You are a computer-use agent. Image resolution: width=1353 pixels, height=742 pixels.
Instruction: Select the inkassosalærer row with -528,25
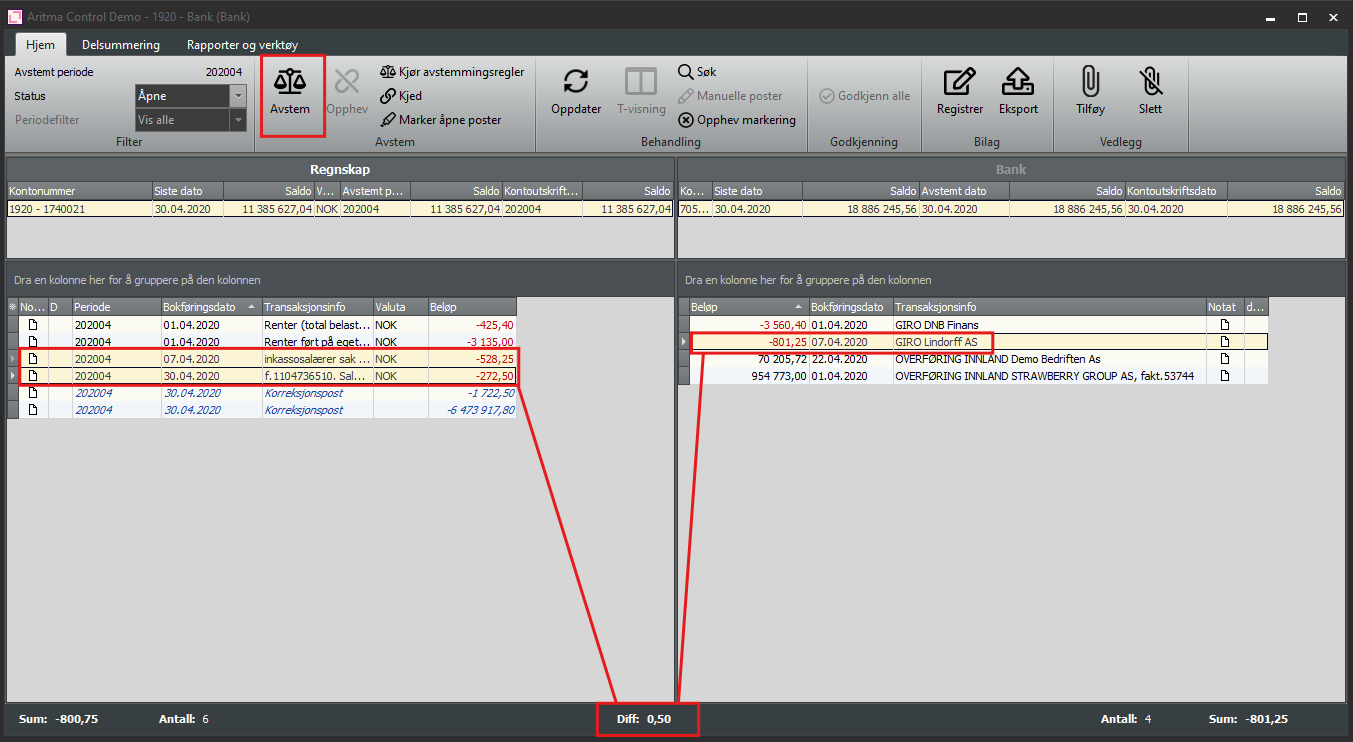click(x=316, y=358)
